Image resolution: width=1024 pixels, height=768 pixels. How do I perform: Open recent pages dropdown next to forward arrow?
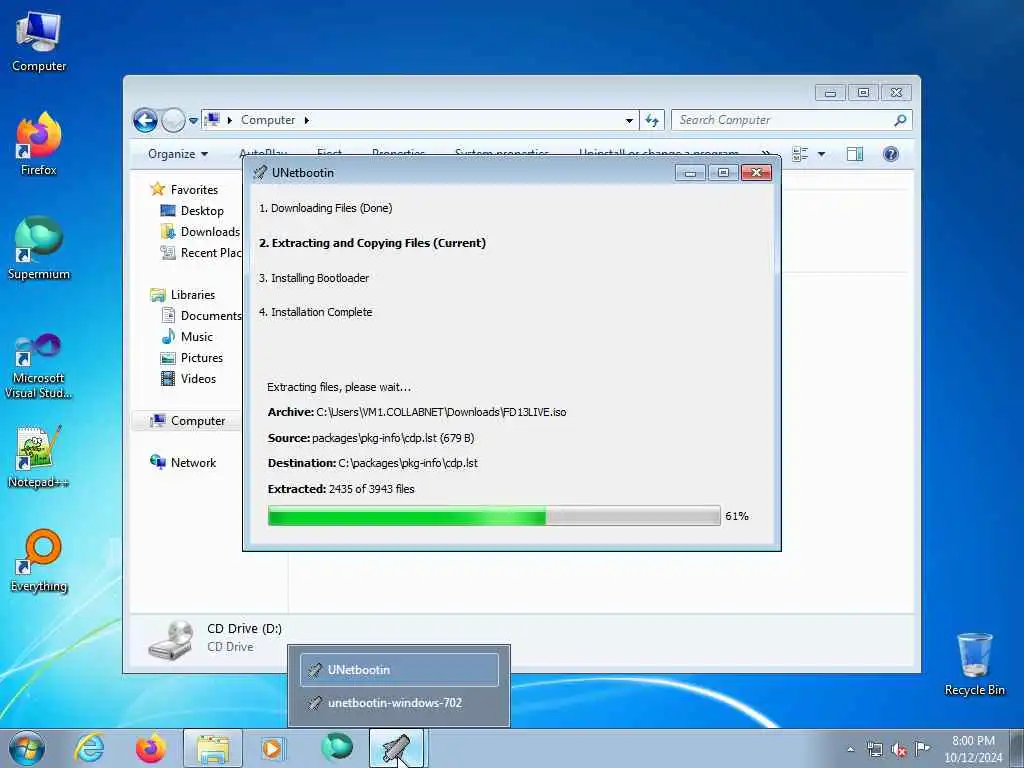coord(193,121)
